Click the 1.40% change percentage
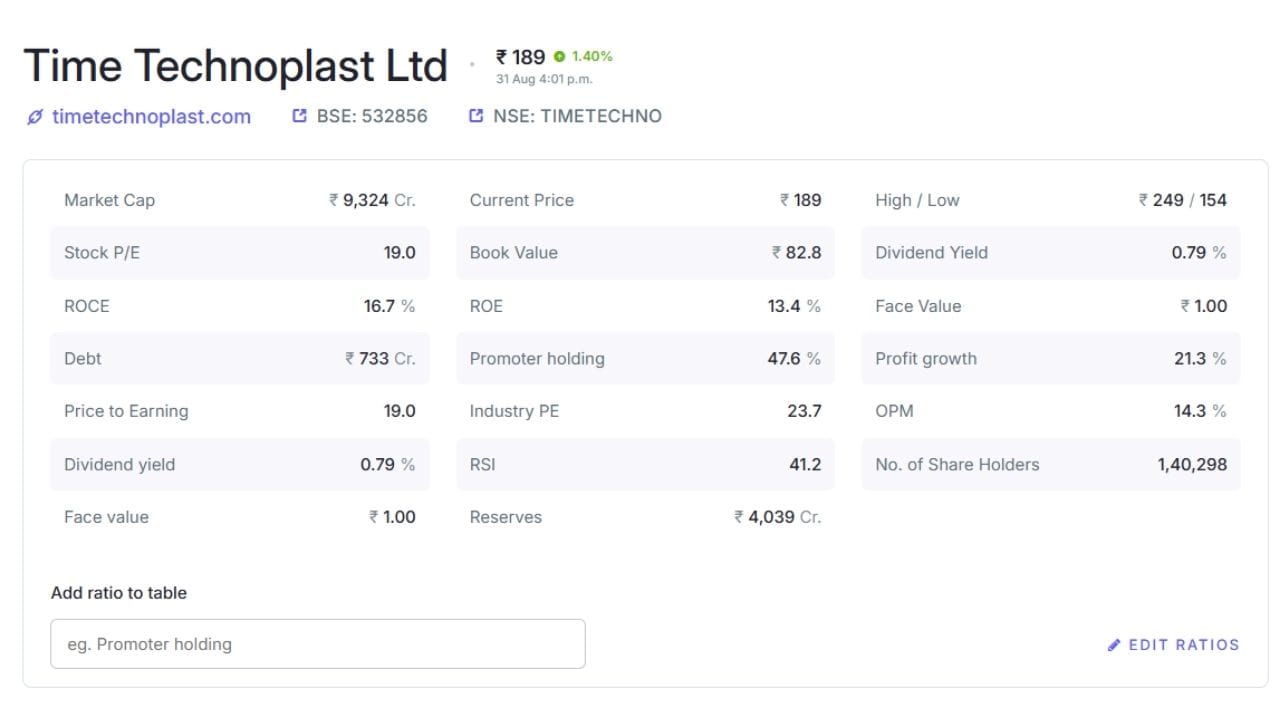 tap(592, 57)
